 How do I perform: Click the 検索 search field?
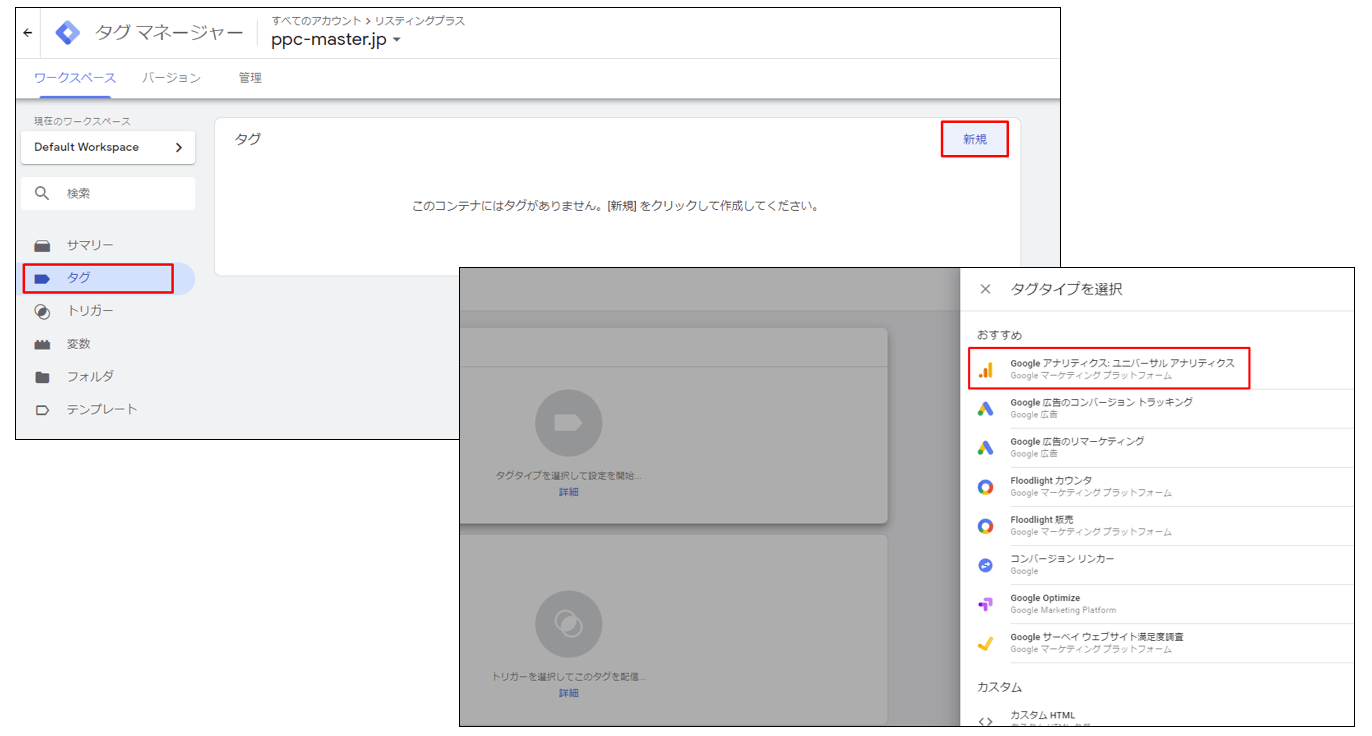(x=108, y=194)
